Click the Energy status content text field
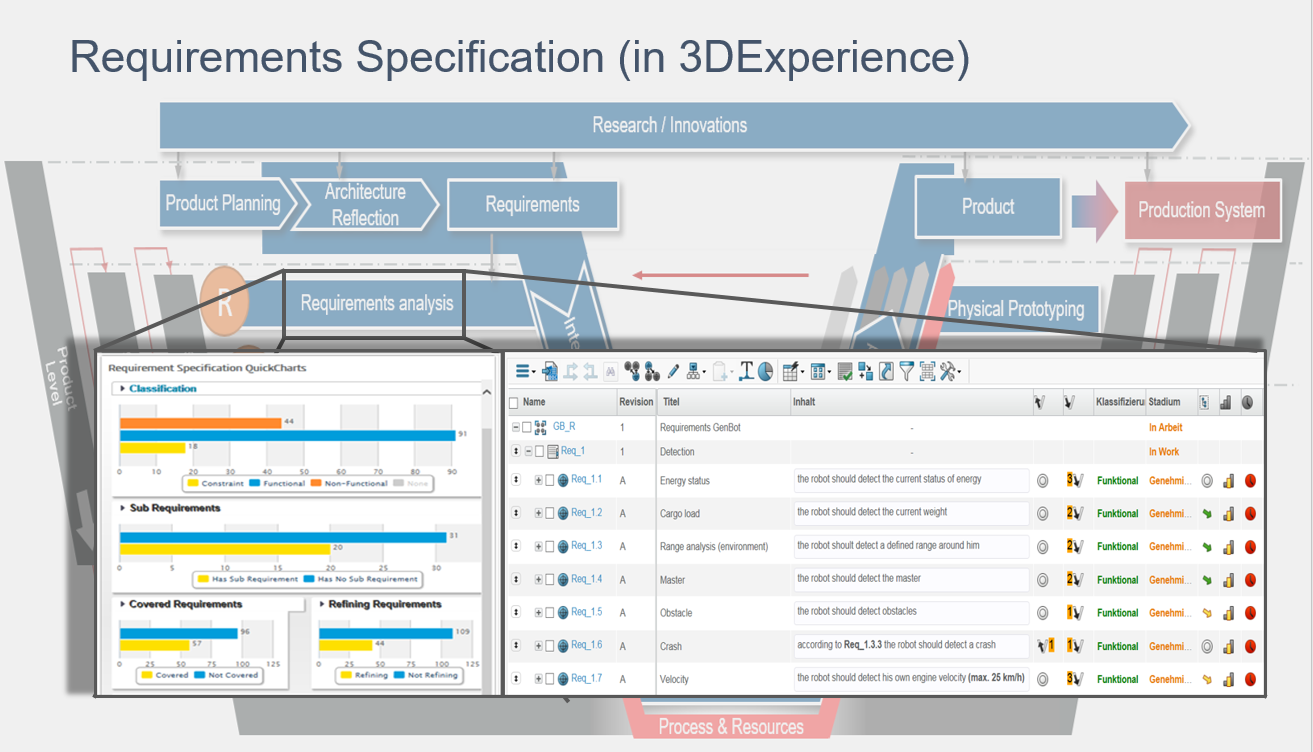 (x=911, y=480)
